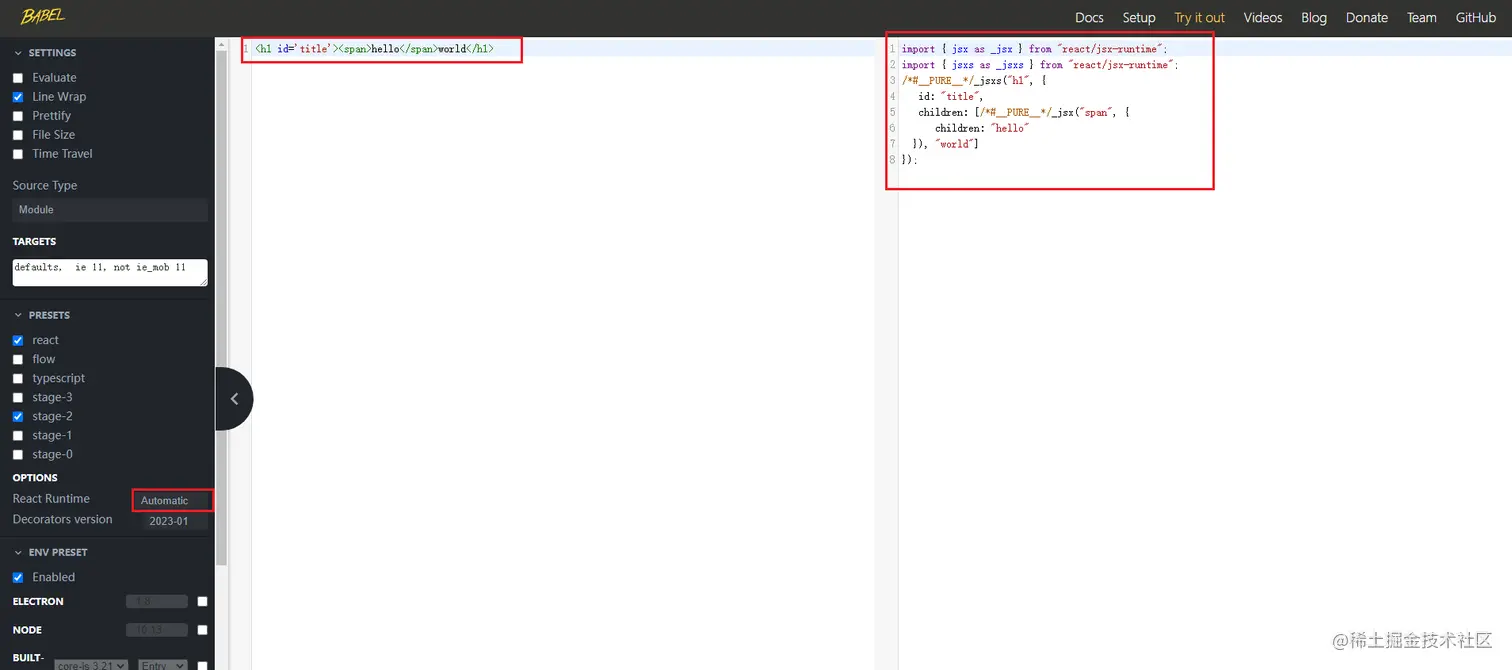This screenshot has height=670, width=1512.
Task: Collapse the sidebar with the arrow handle
Action: [234, 399]
